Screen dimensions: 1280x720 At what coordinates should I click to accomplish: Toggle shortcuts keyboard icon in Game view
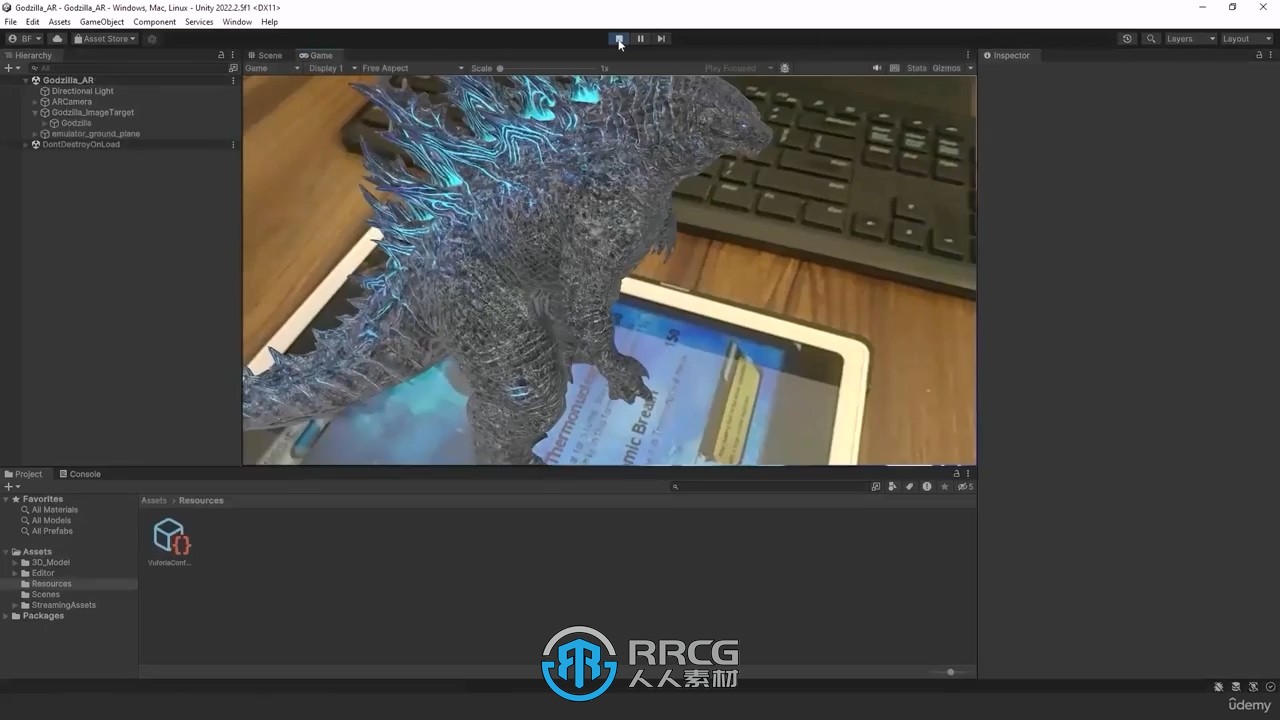pos(893,68)
